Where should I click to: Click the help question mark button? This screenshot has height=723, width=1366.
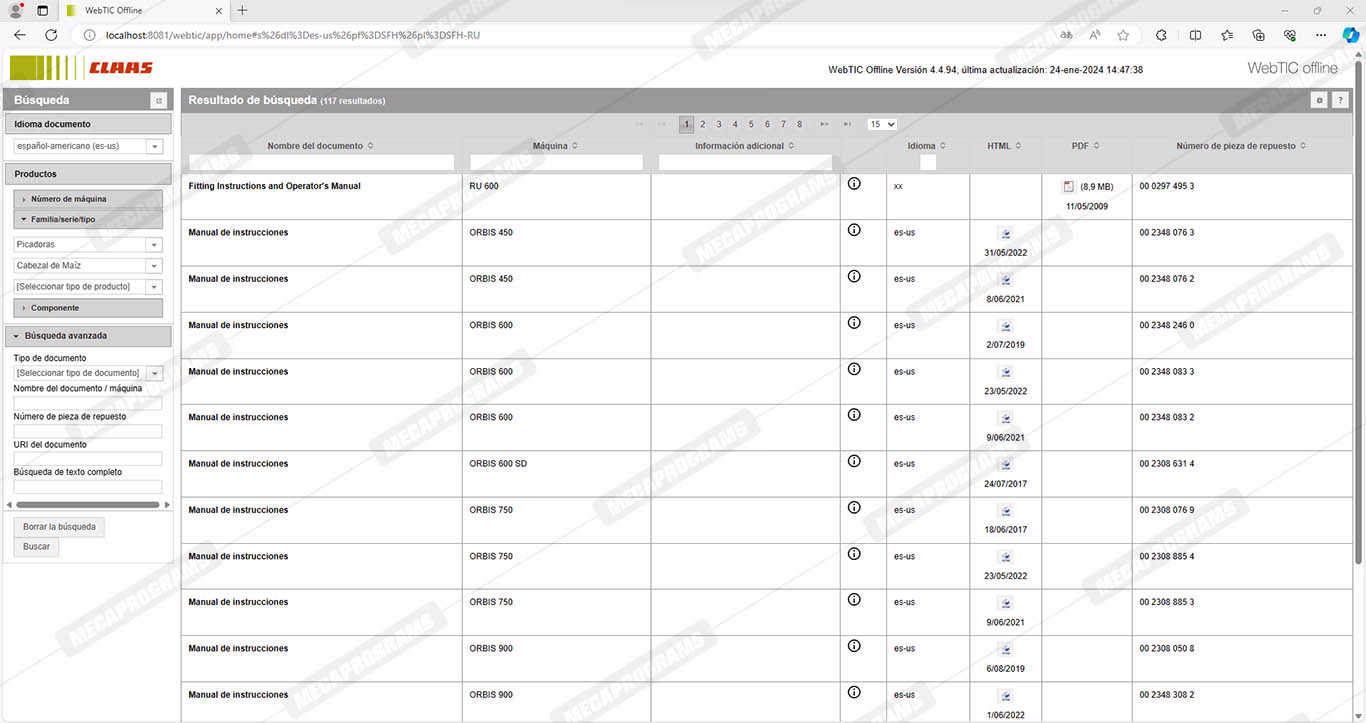pyautogui.click(x=1340, y=100)
